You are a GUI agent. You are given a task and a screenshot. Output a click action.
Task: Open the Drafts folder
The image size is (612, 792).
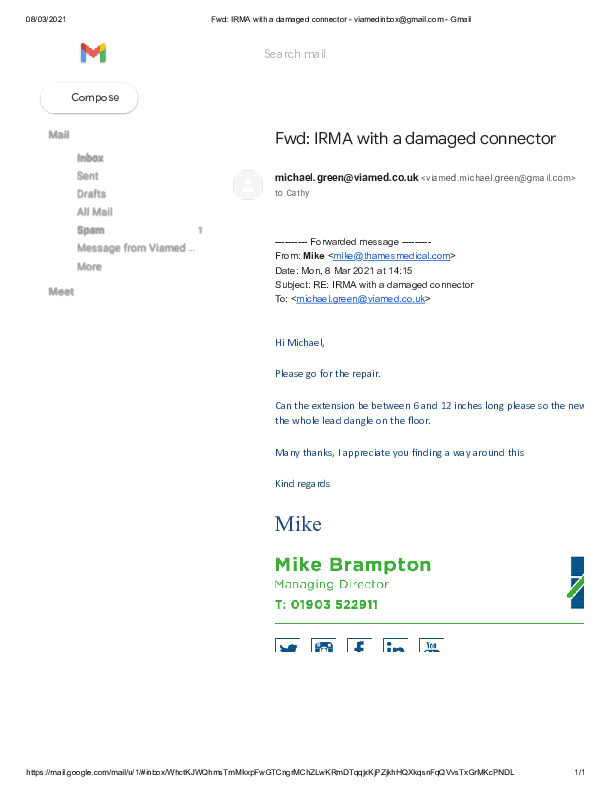tap(91, 194)
